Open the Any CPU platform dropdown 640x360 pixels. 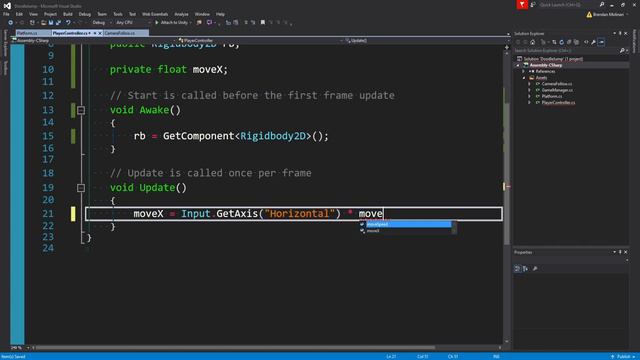click(133, 23)
